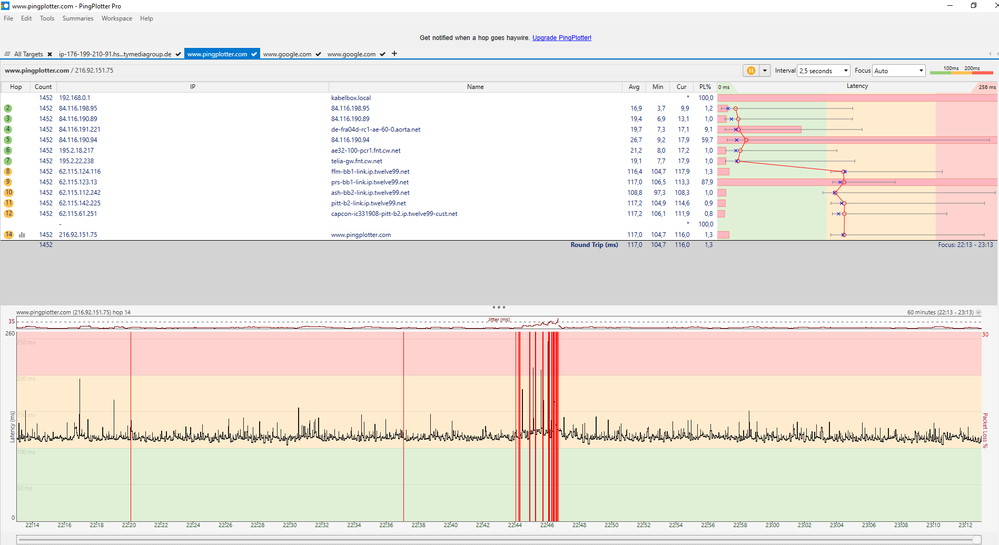Select www.pingplotter.com name in hop 14 row

coord(361,235)
